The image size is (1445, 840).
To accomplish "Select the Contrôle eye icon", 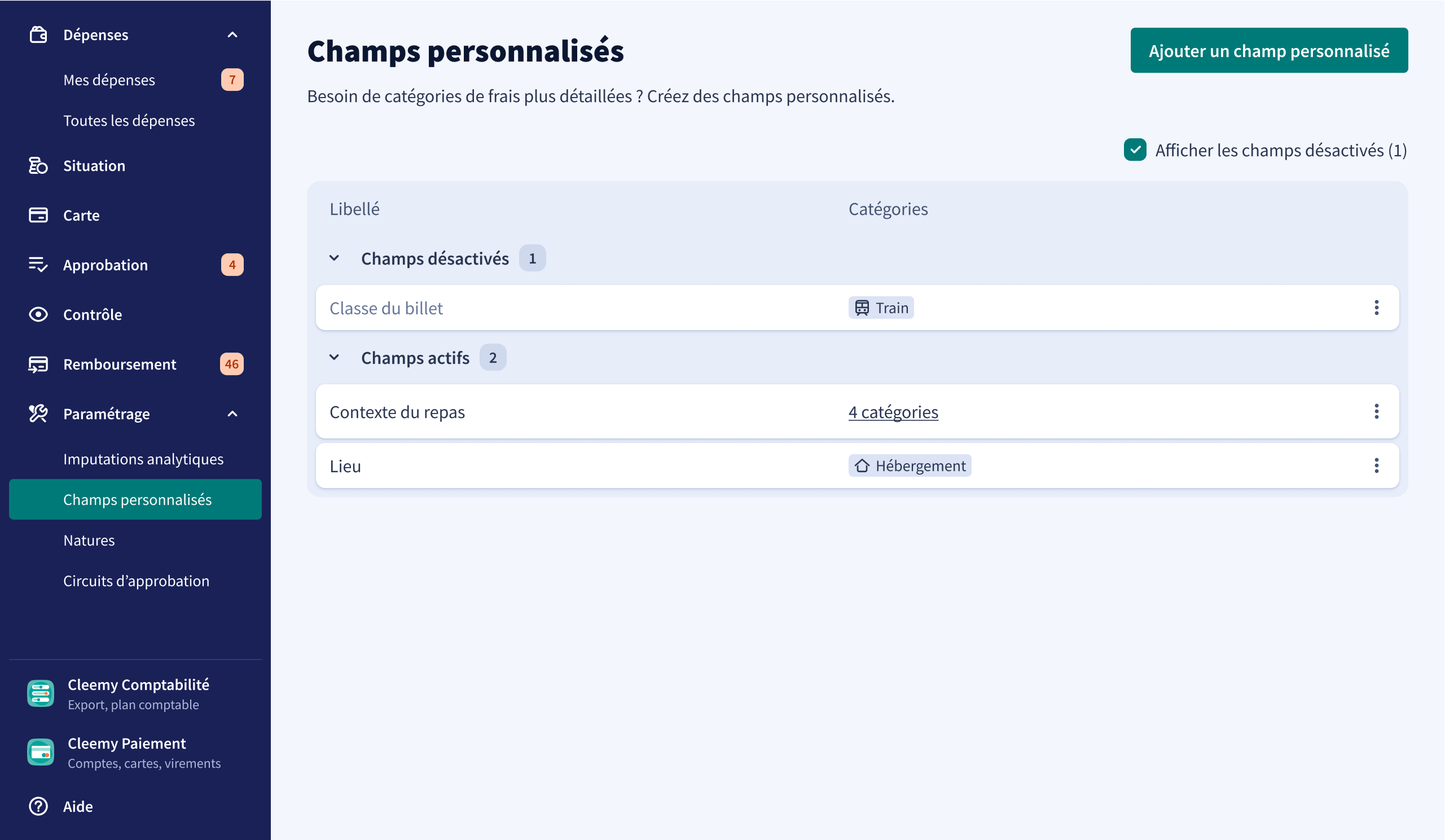I will (38, 314).
